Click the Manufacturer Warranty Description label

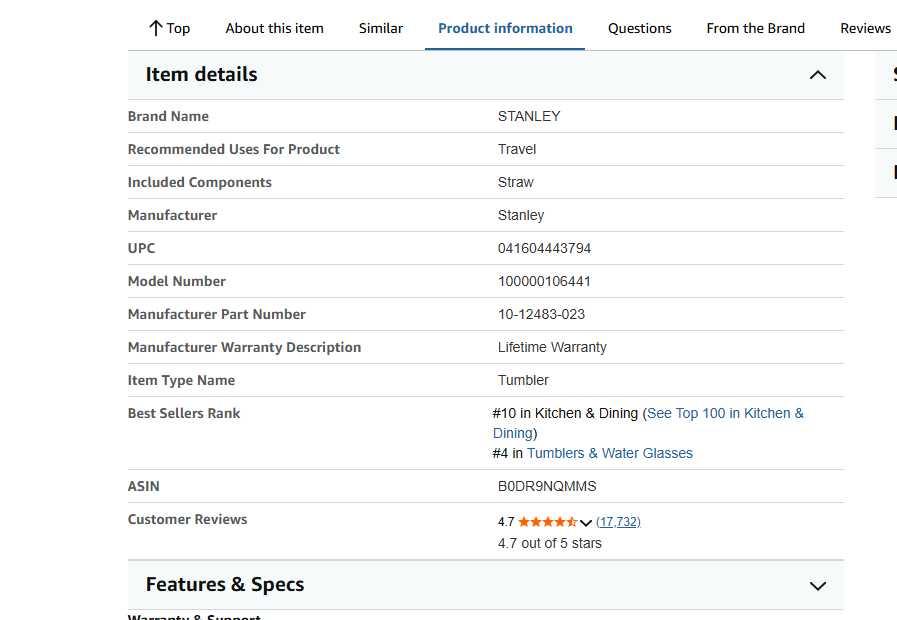pos(244,347)
